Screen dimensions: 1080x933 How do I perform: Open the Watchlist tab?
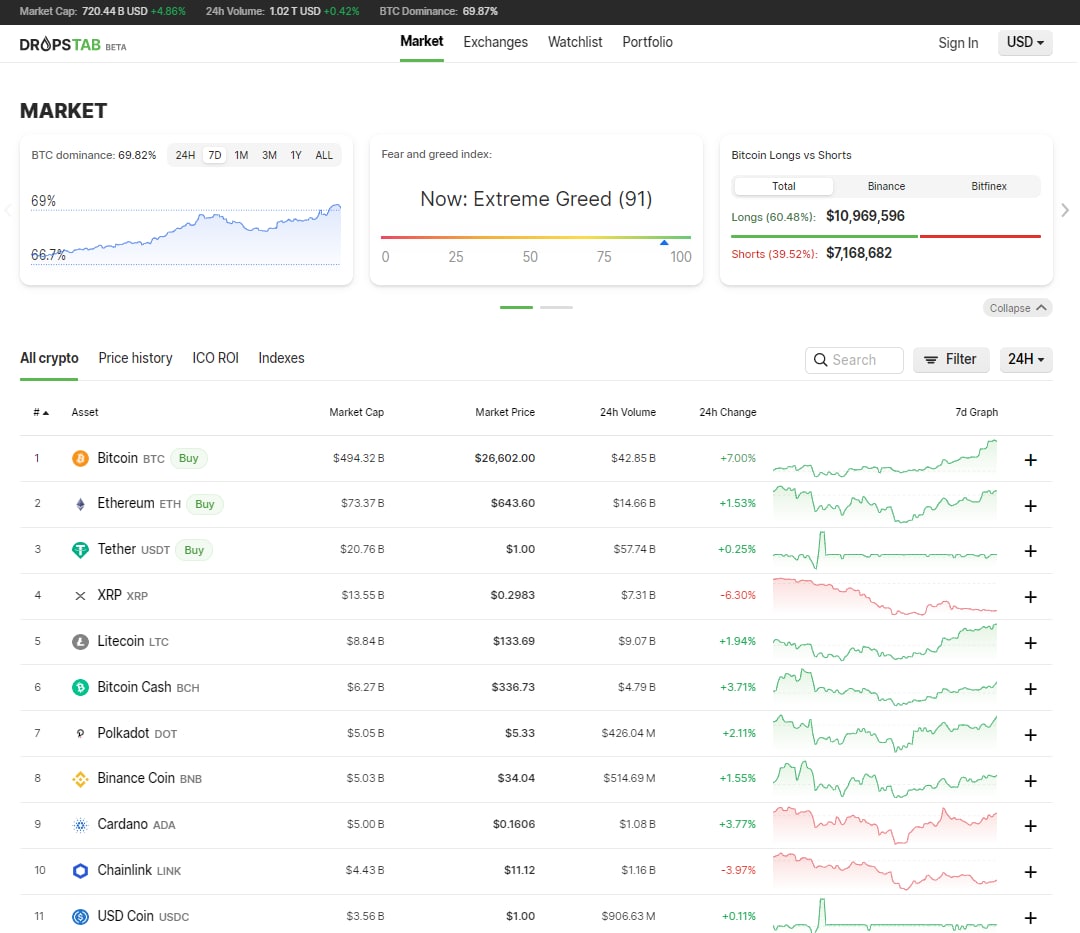[575, 43]
